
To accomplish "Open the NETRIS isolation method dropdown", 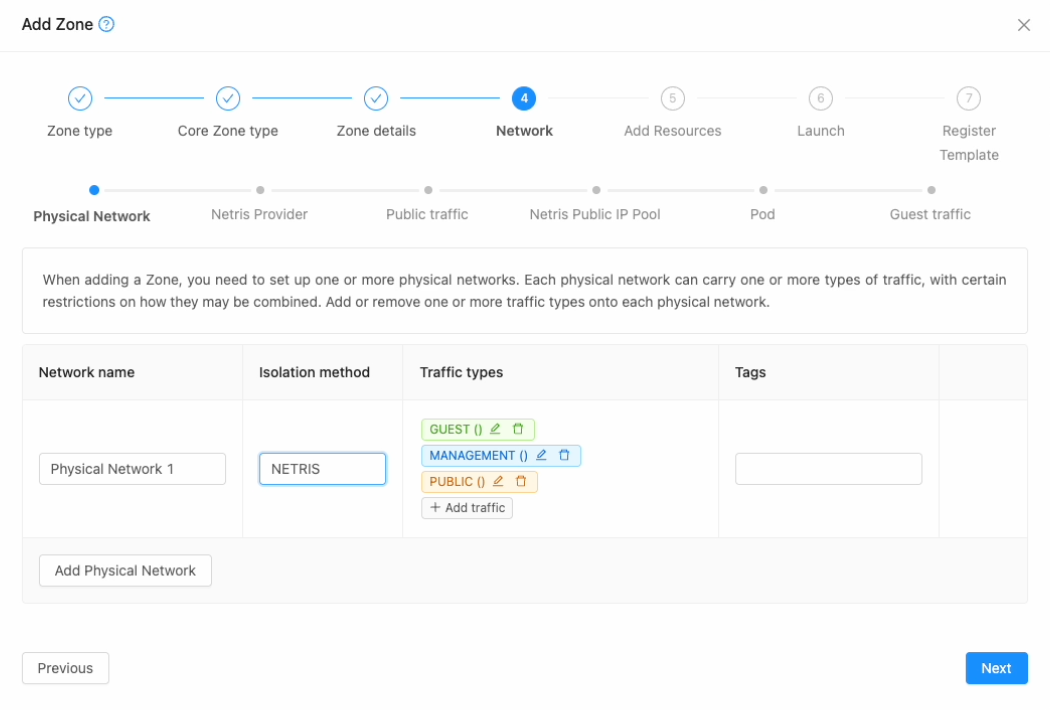I will (322, 469).
